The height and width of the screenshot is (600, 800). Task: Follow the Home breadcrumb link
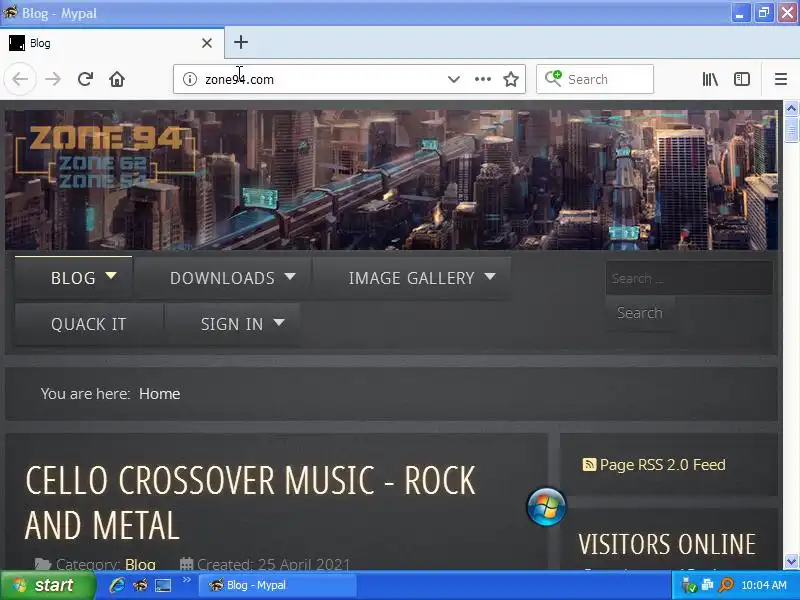click(160, 394)
